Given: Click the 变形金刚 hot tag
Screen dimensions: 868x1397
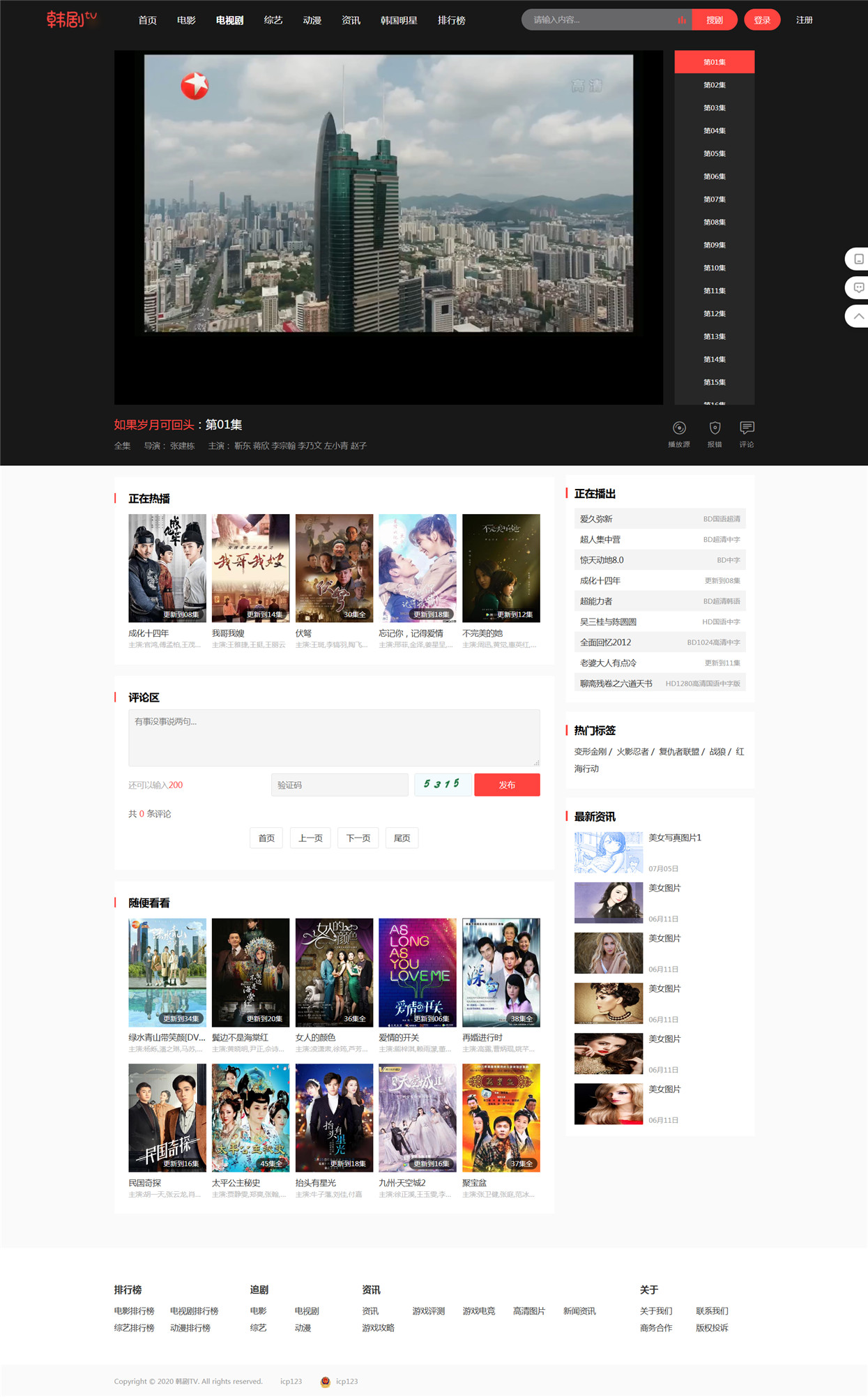Looking at the screenshot, I should tap(591, 752).
